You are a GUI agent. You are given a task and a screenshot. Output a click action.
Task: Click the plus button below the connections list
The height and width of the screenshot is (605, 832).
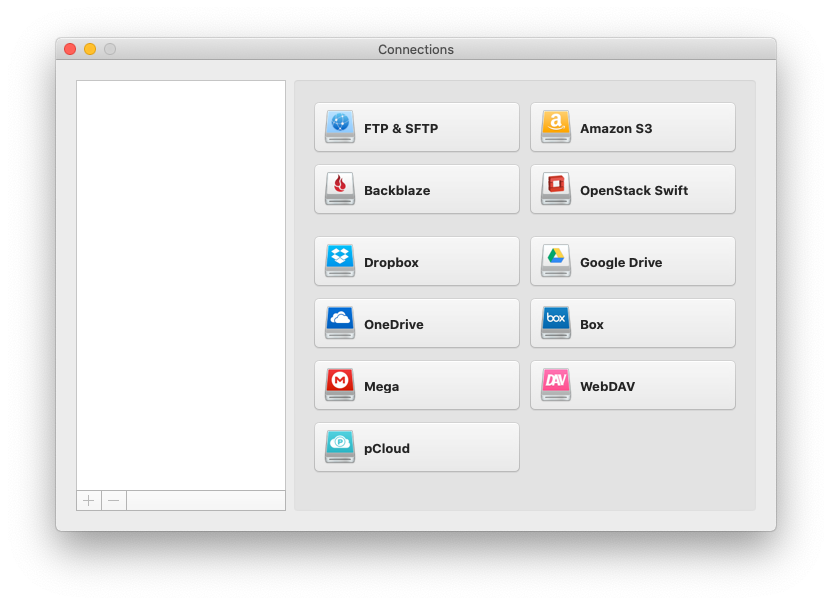pyautogui.click(x=89, y=500)
